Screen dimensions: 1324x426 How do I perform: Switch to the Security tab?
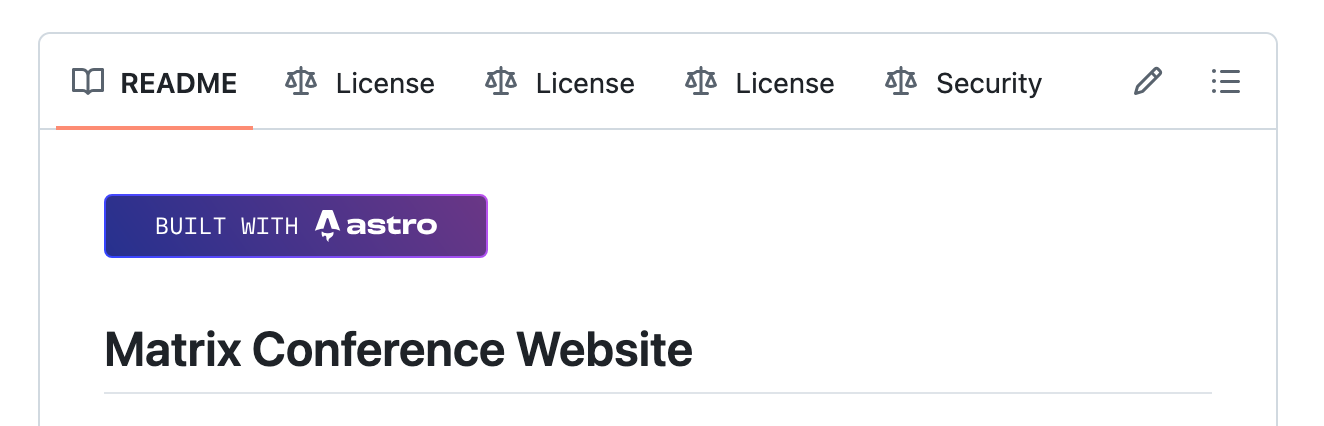pos(989,83)
